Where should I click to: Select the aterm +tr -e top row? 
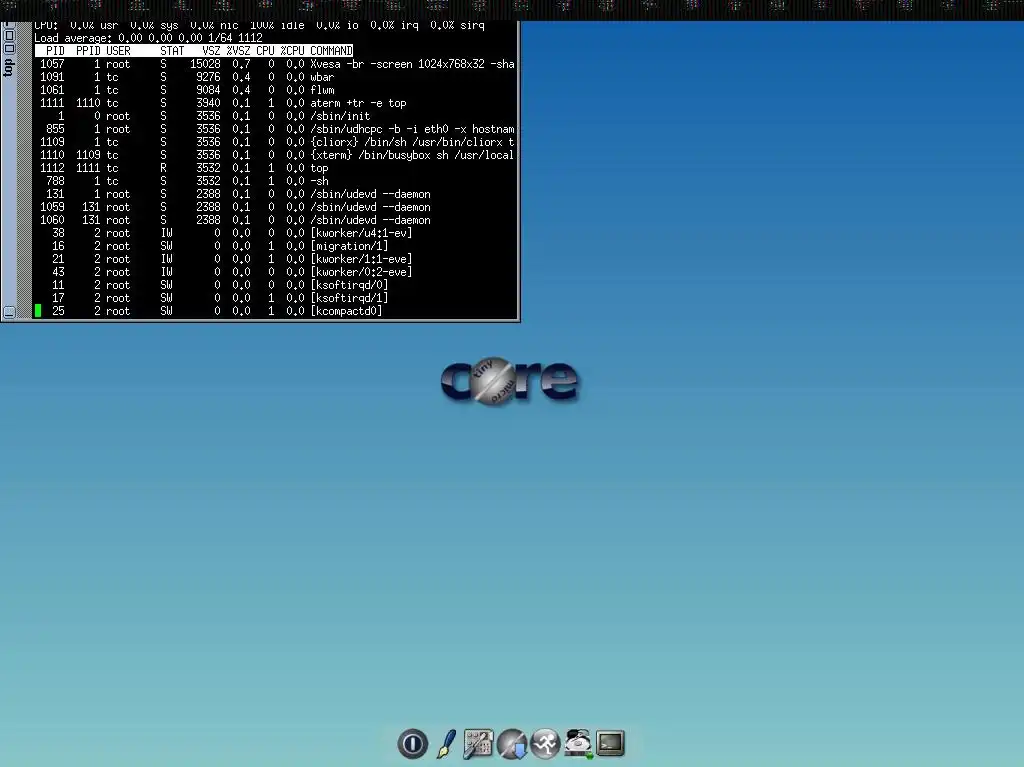pyautogui.click(x=275, y=103)
